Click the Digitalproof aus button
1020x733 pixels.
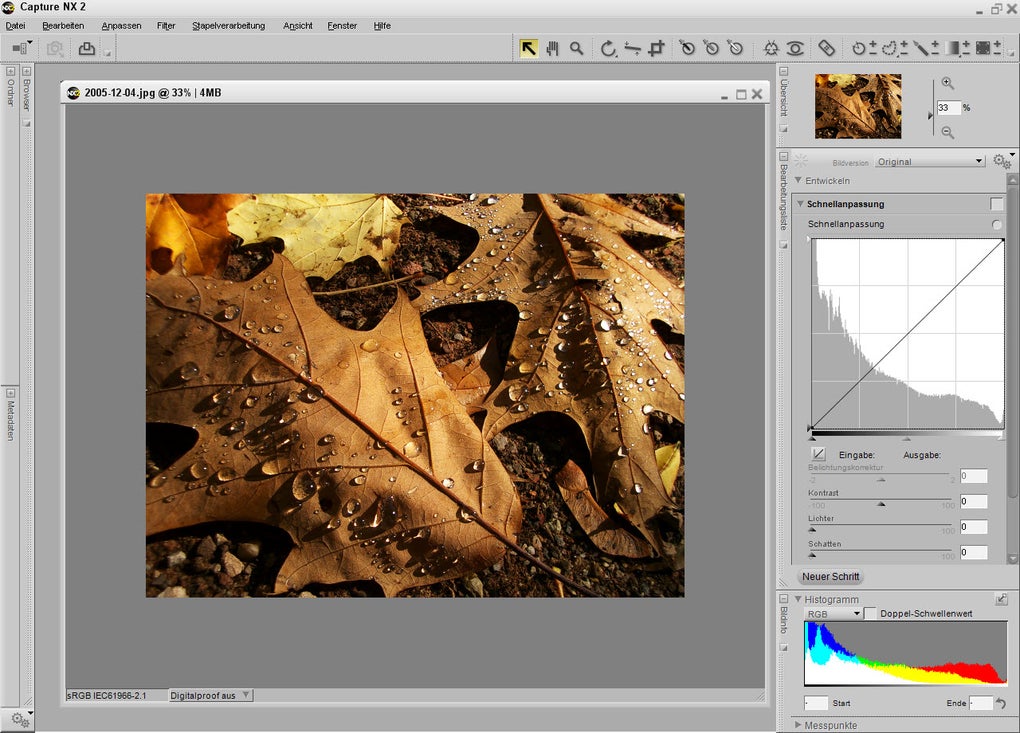(x=210, y=695)
